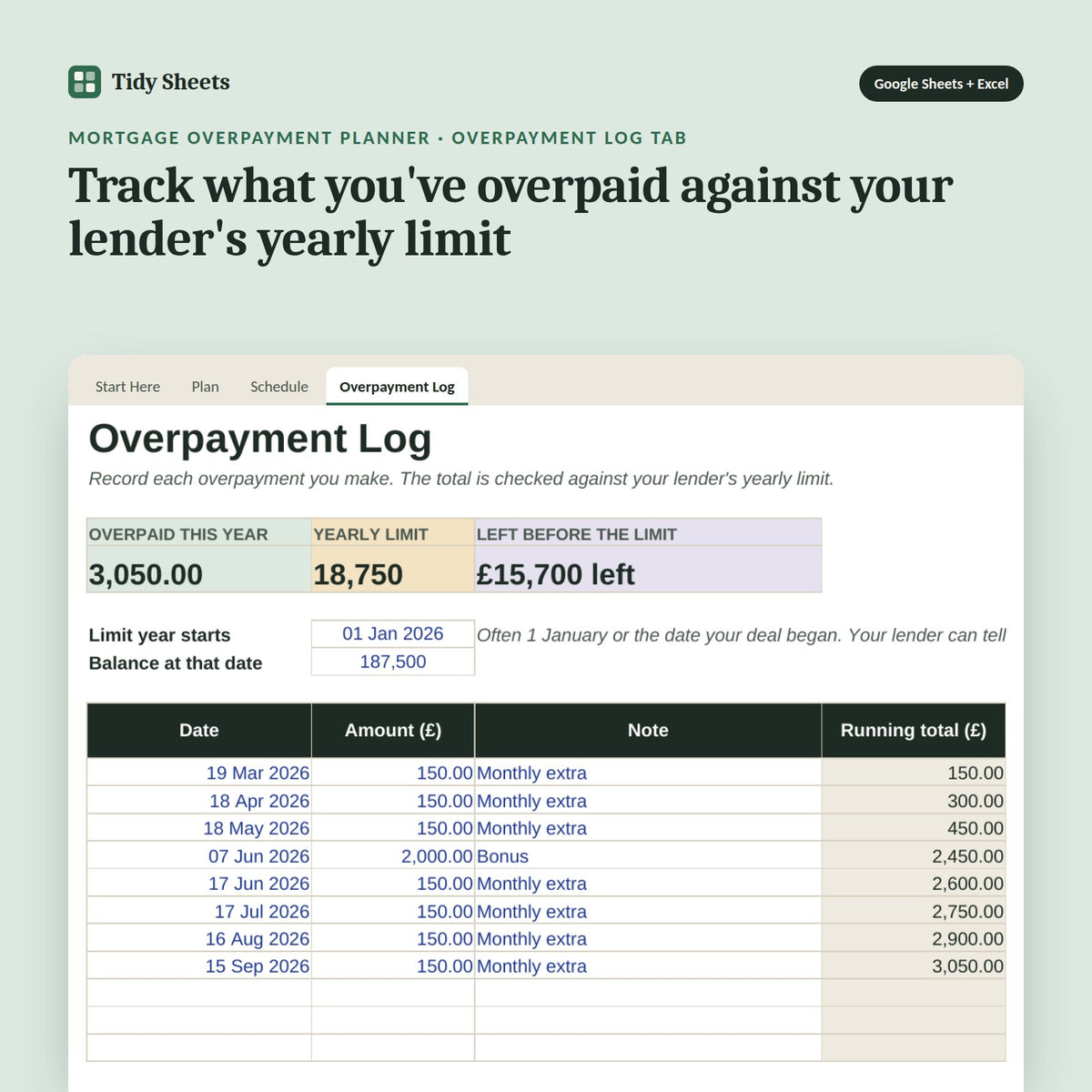Click the Balance at that date label
This screenshot has height=1092, width=1092.
[x=176, y=662]
